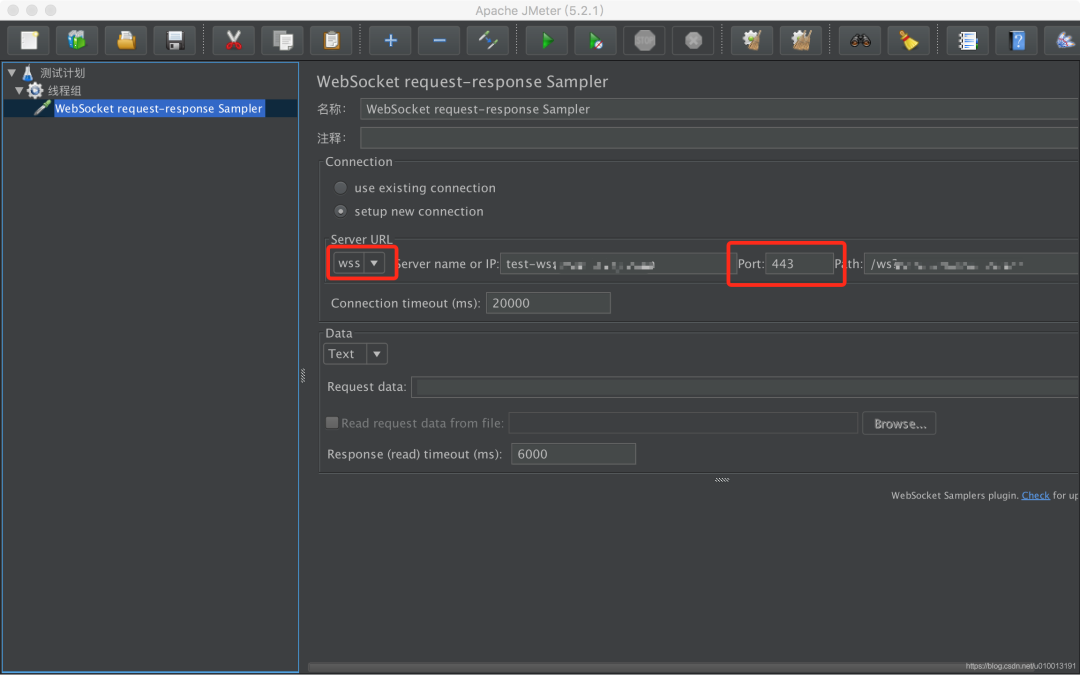
Task: Click the minus Collapse All icon
Action: [x=439, y=41]
